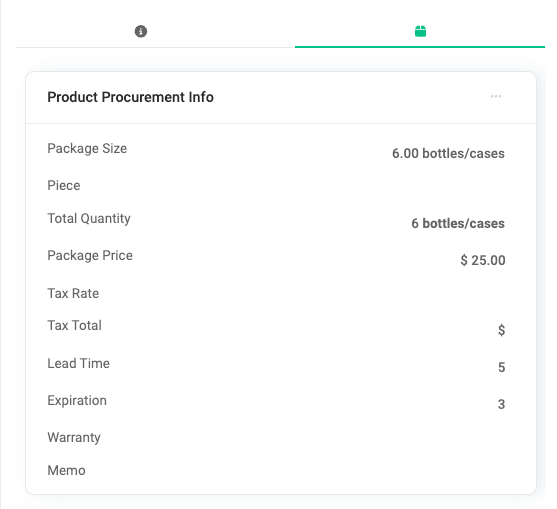Select the green package tab icon

420,31
